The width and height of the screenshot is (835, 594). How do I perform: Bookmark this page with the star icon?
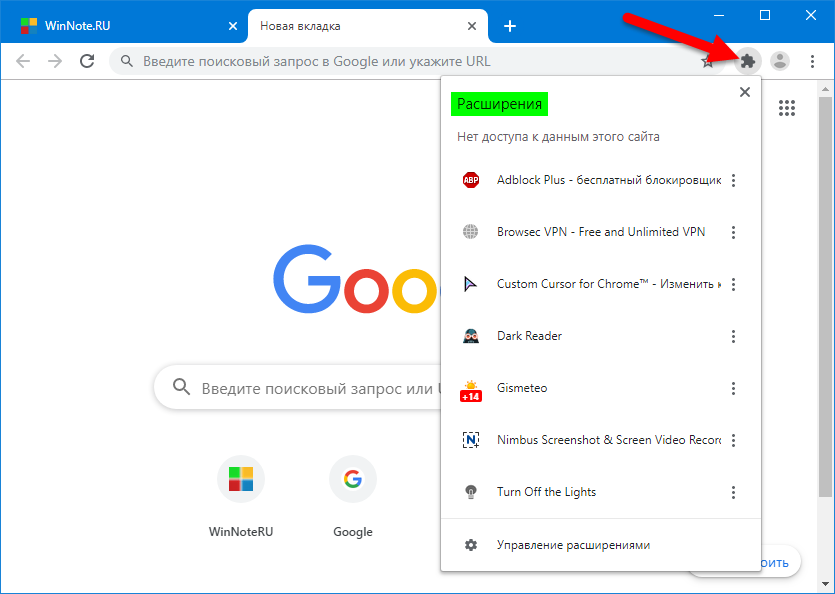click(x=707, y=62)
